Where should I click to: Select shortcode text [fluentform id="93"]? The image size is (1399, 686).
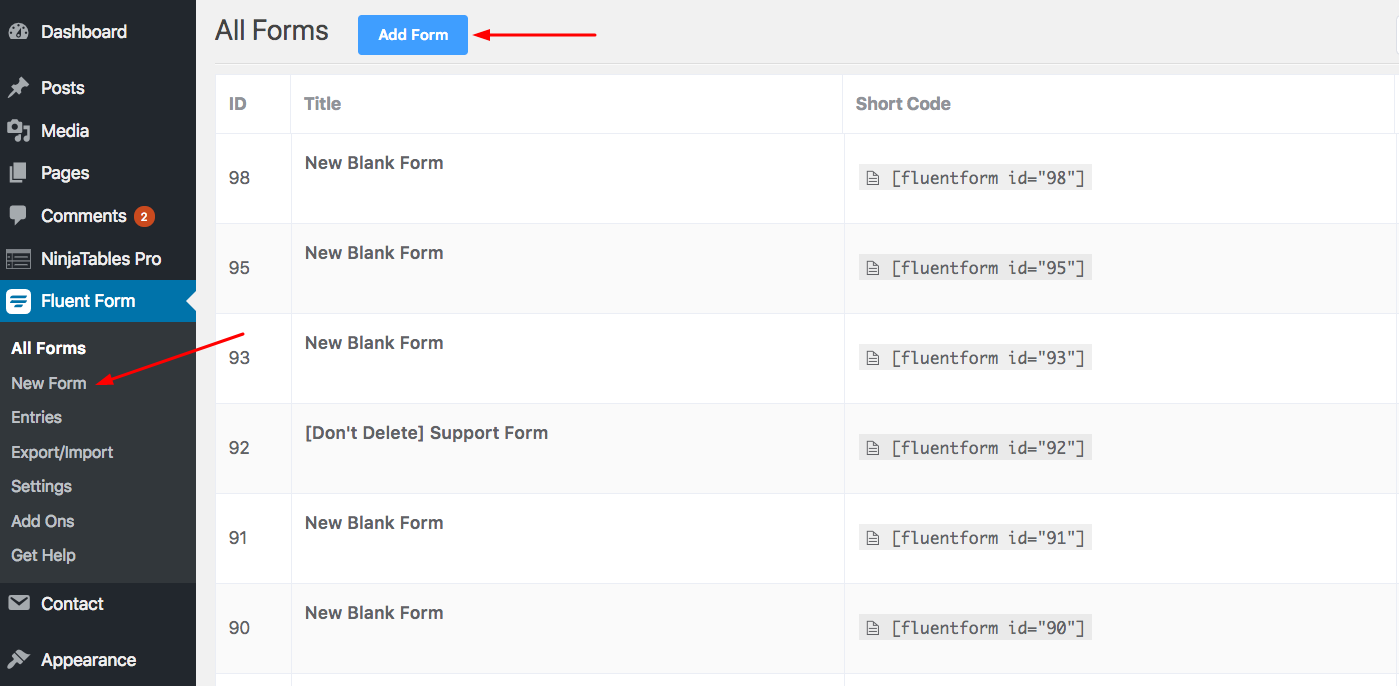pos(988,358)
